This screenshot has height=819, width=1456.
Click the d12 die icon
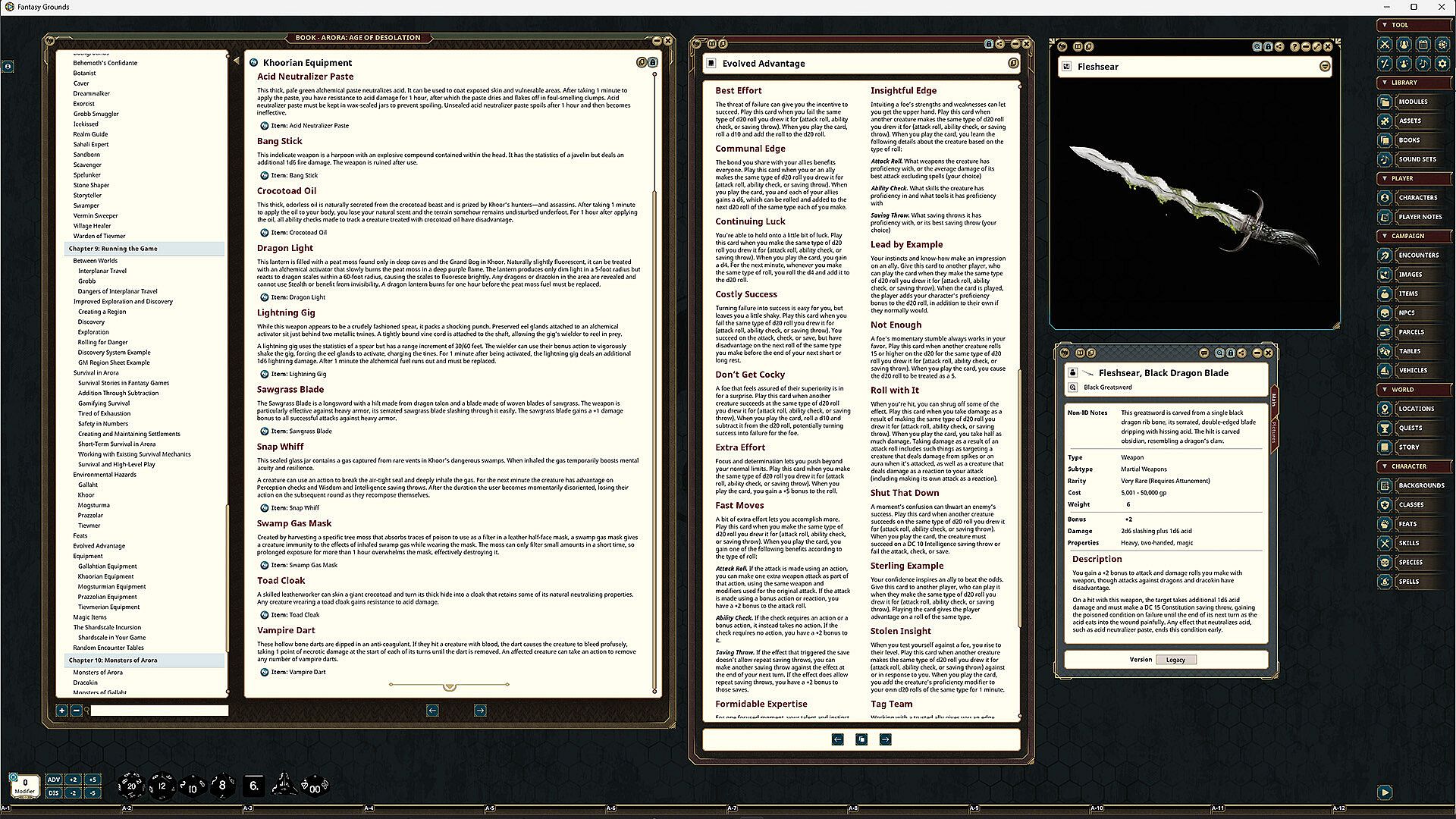[162, 786]
